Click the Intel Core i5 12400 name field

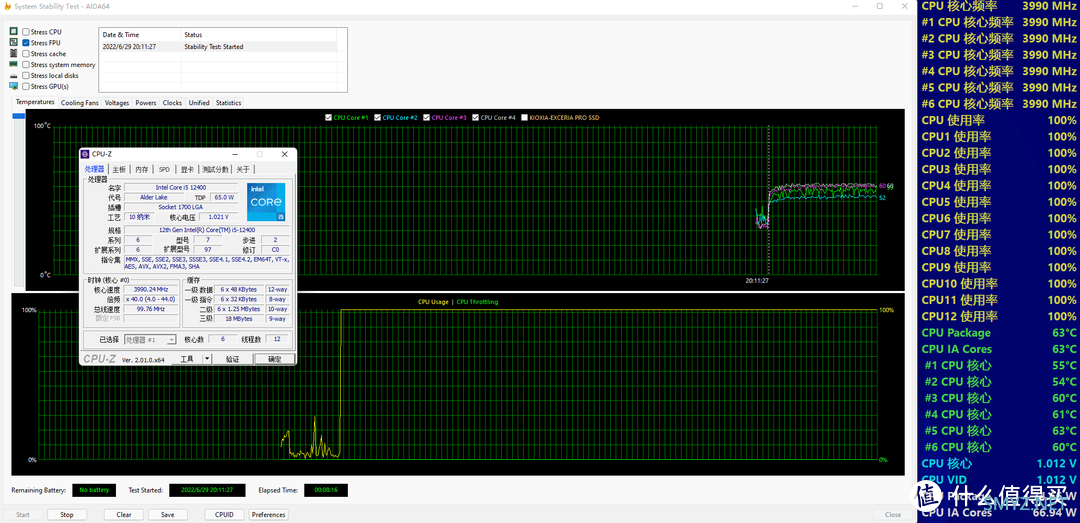181,187
